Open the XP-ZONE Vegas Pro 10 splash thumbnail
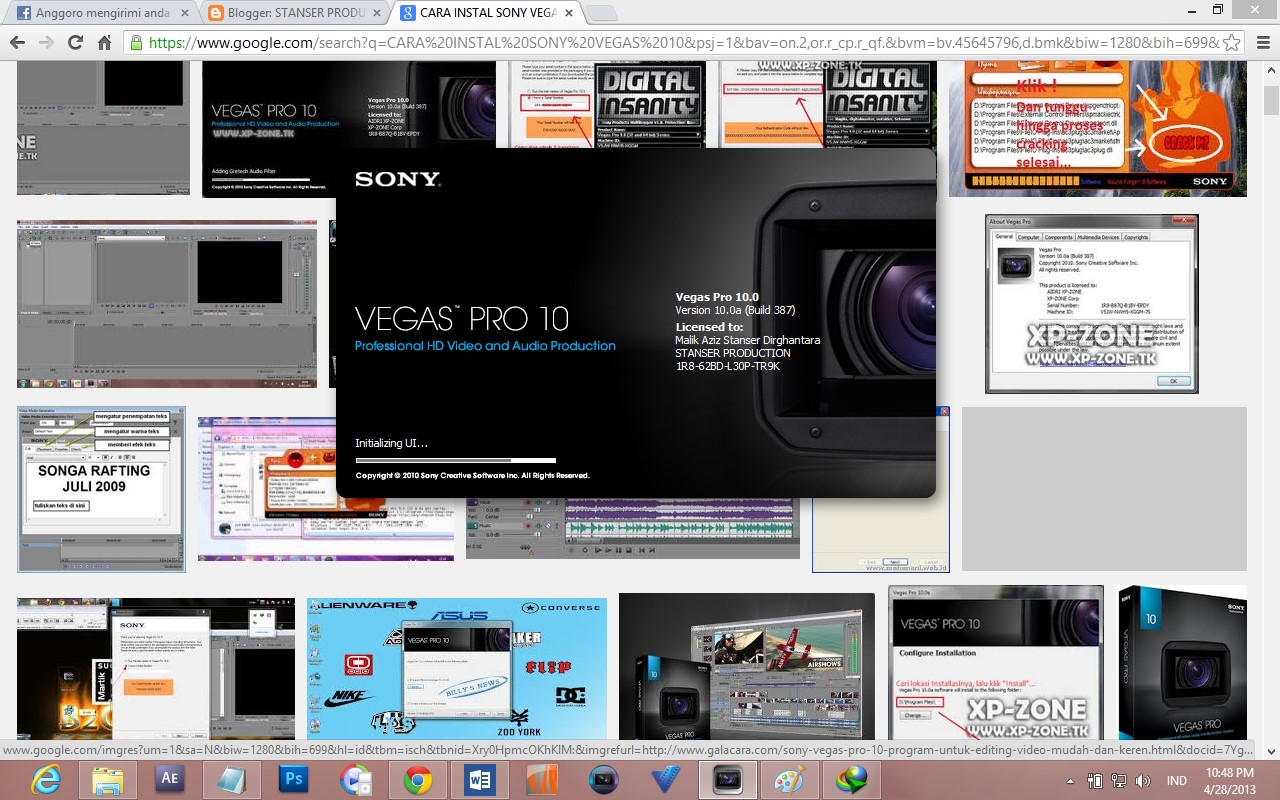1280x800 pixels. point(349,129)
